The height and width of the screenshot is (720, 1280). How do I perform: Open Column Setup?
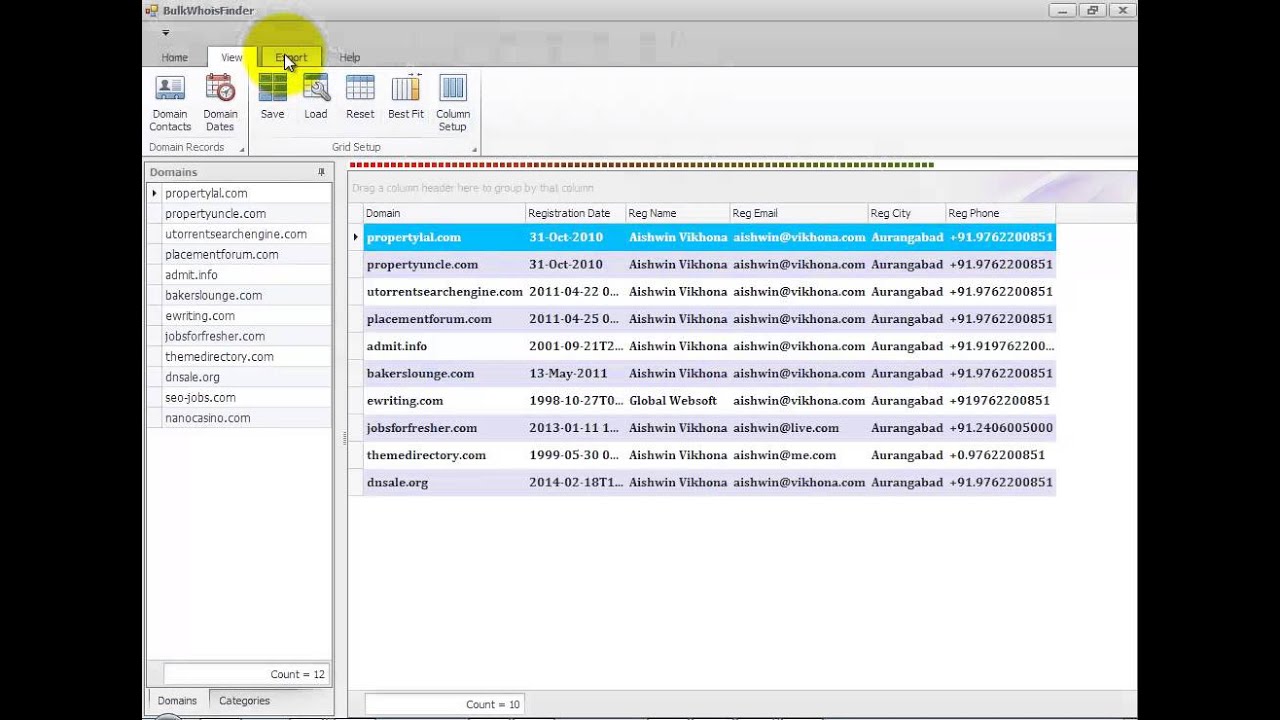[x=453, y=102]
